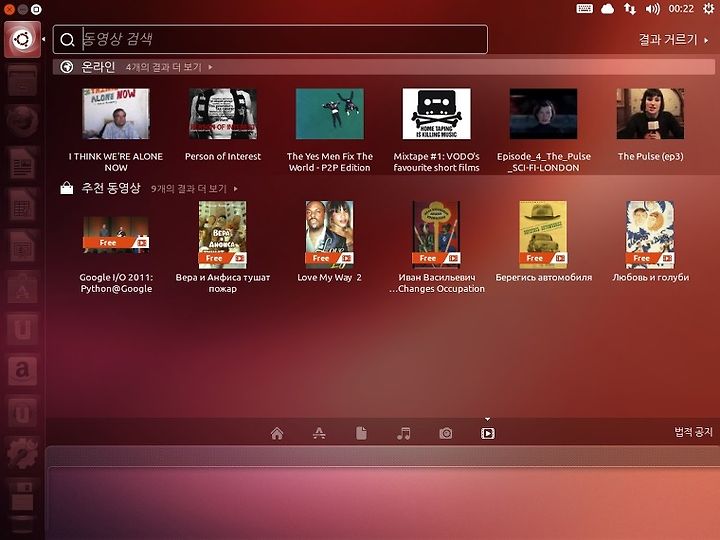
Task: Click the 추천 동영상 shopping bag icon
Action: pyautogui.click(x=67, y=188)
